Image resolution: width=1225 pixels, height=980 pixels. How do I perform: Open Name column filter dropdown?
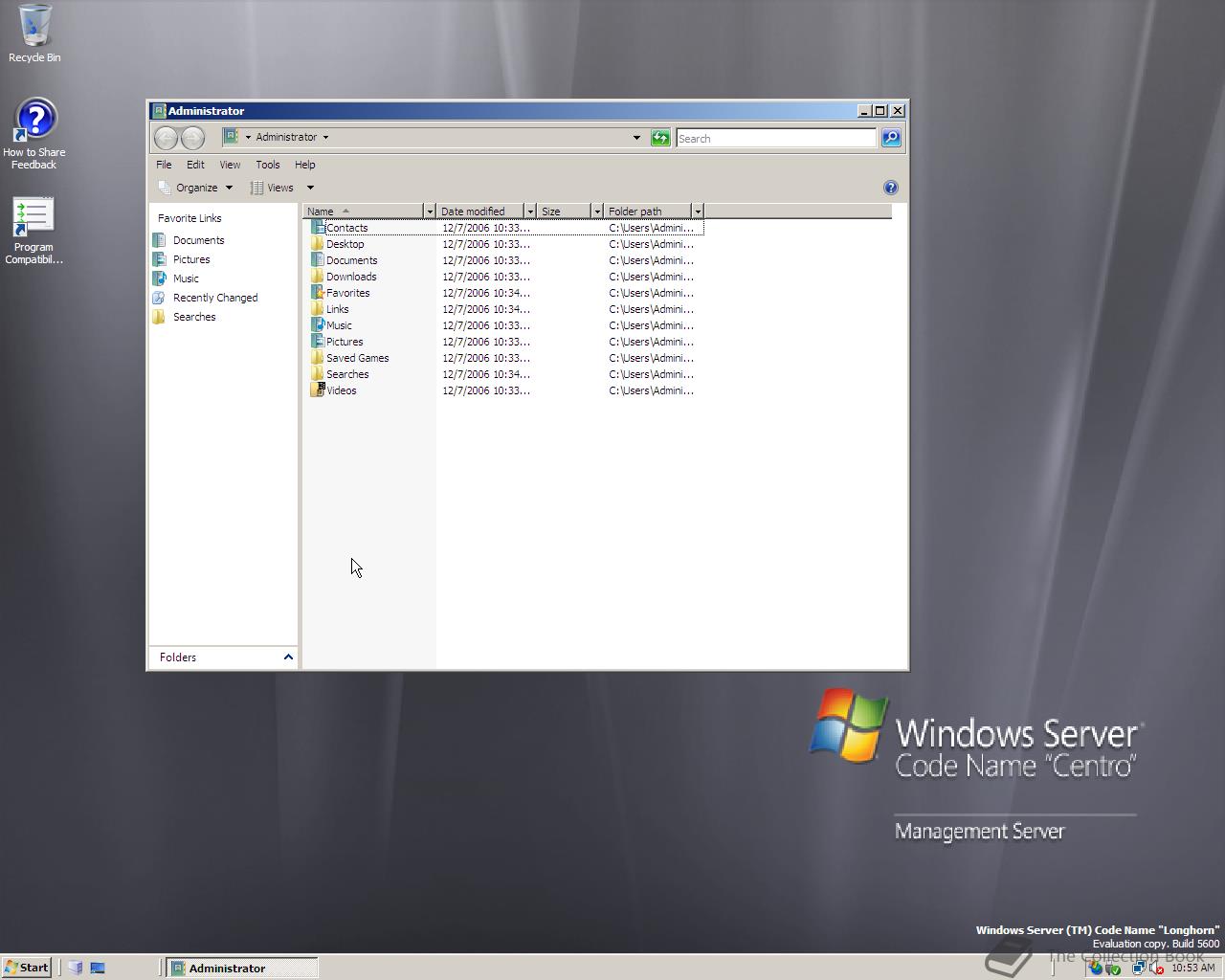click(x=430, y=212)
